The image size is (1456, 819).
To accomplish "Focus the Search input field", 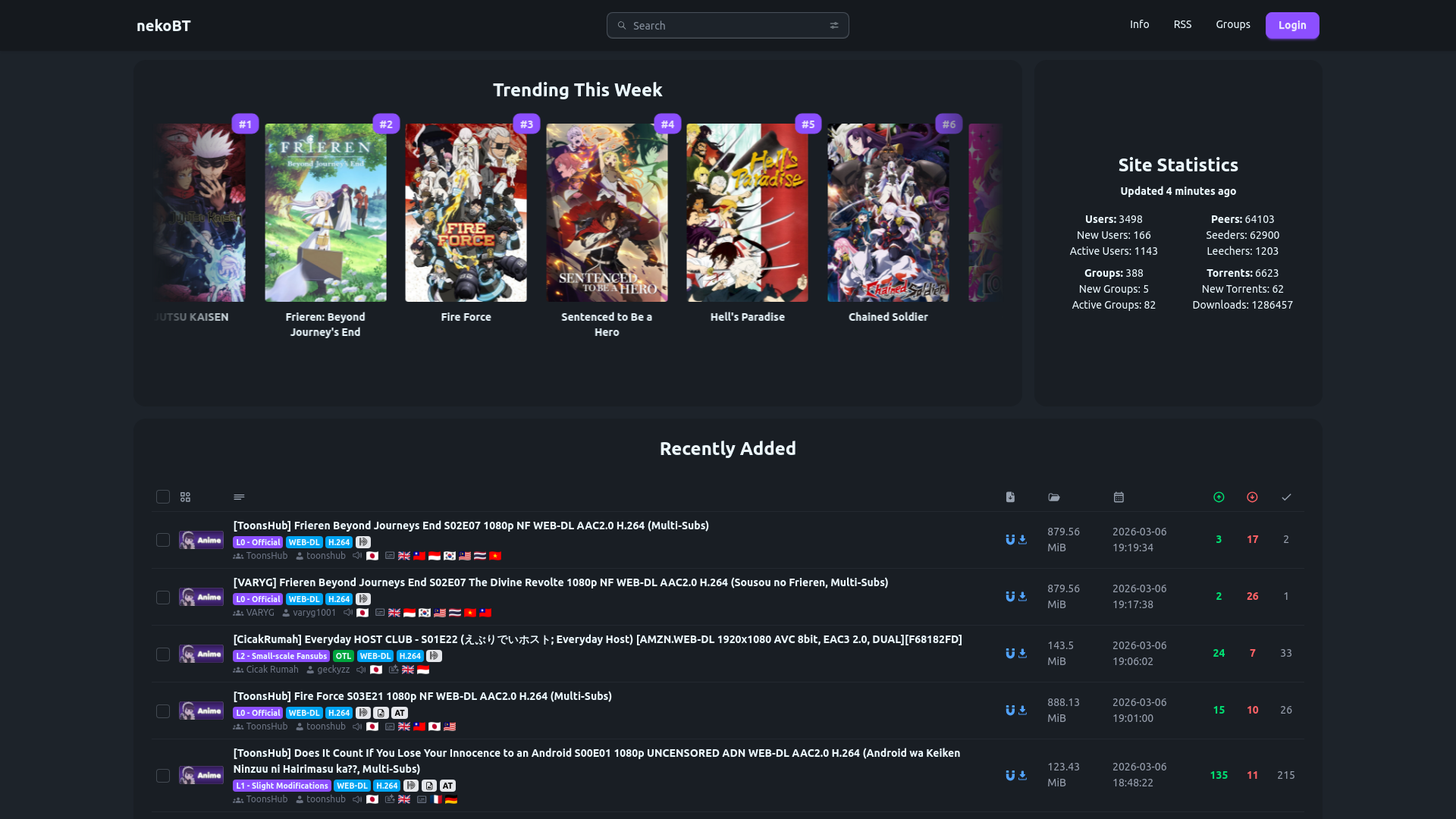I will click(728, 26).
